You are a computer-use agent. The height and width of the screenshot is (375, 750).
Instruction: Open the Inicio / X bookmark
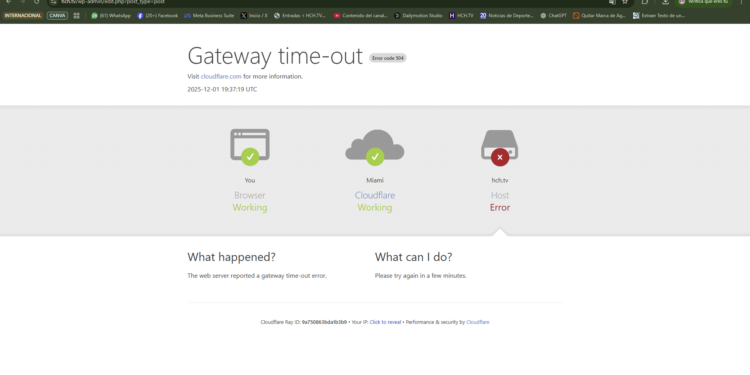pyautogui.click(x=254, y=16)
